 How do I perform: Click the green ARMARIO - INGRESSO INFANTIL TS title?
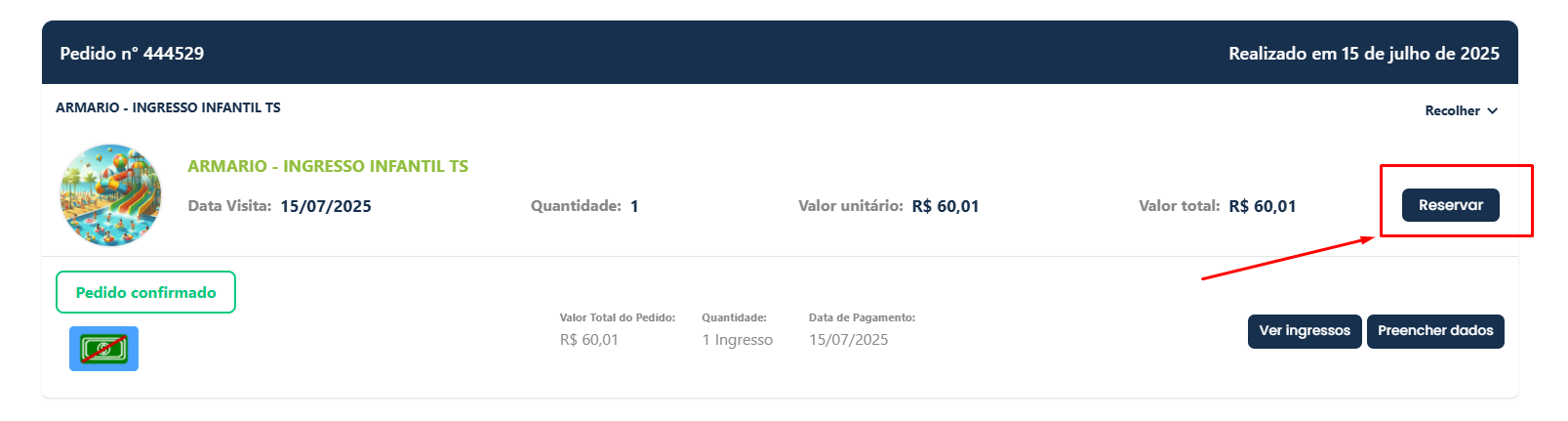(x=328, y=166)
